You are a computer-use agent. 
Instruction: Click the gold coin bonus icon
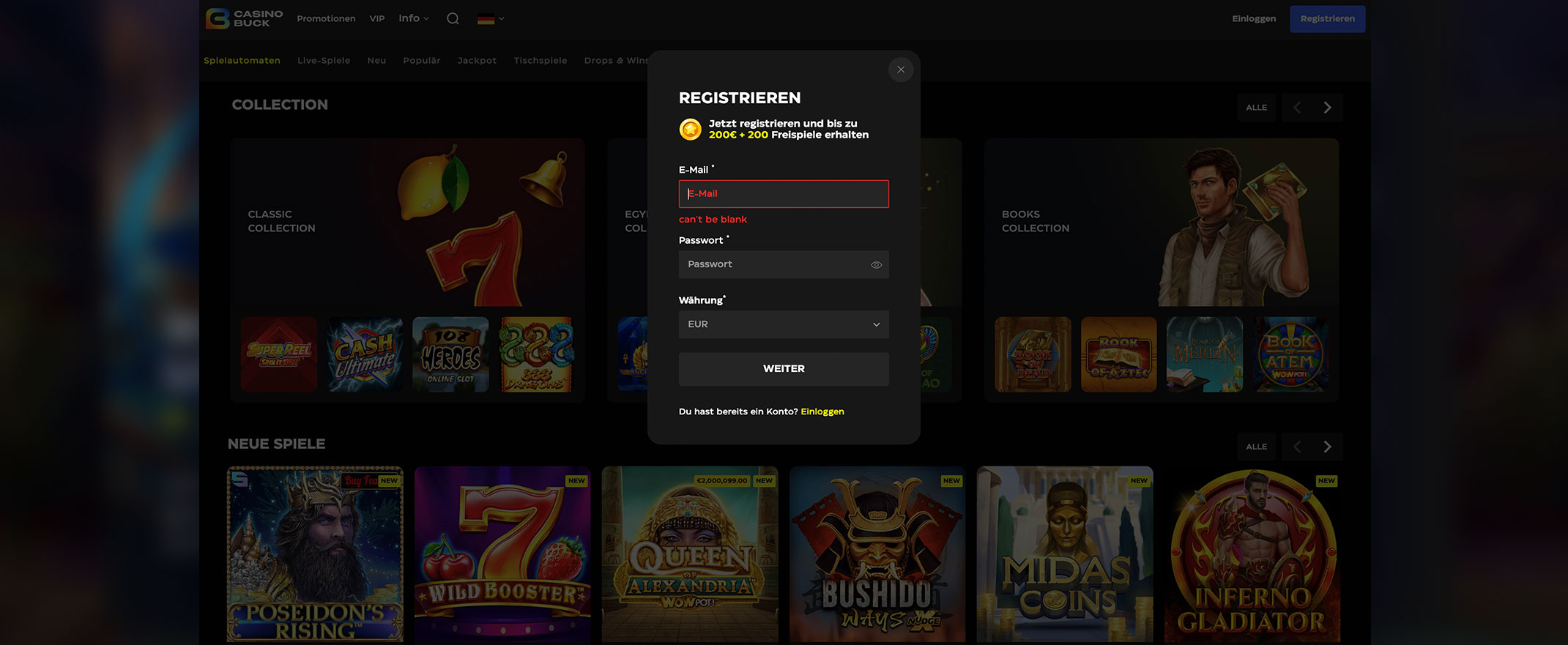point(690,130)
